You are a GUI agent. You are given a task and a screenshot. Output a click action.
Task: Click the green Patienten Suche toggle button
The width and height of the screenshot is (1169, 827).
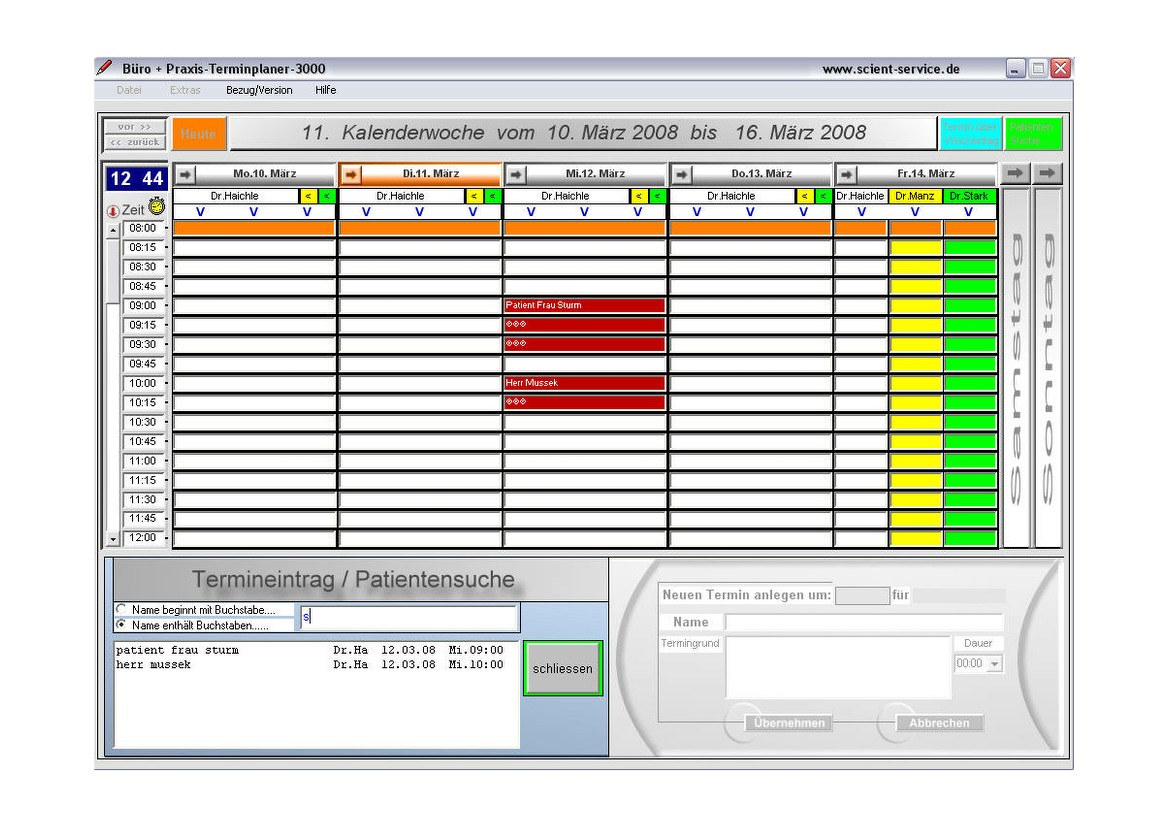[x=1033, y=134]
